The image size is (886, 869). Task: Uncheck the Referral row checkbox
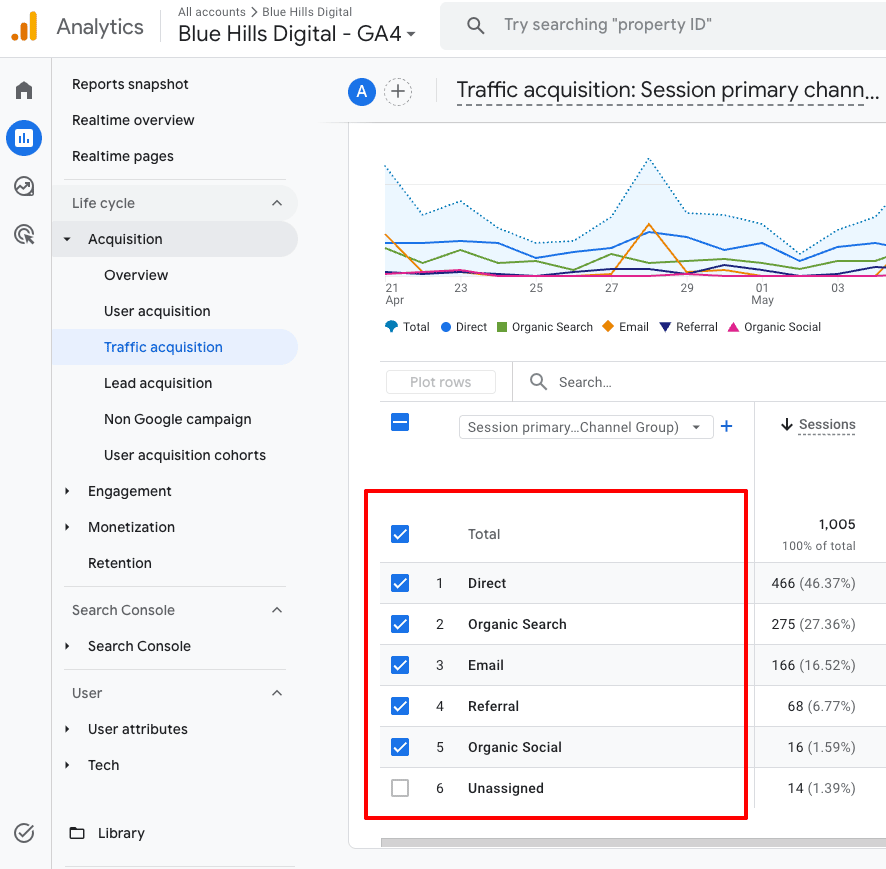(x=400, y=706)
